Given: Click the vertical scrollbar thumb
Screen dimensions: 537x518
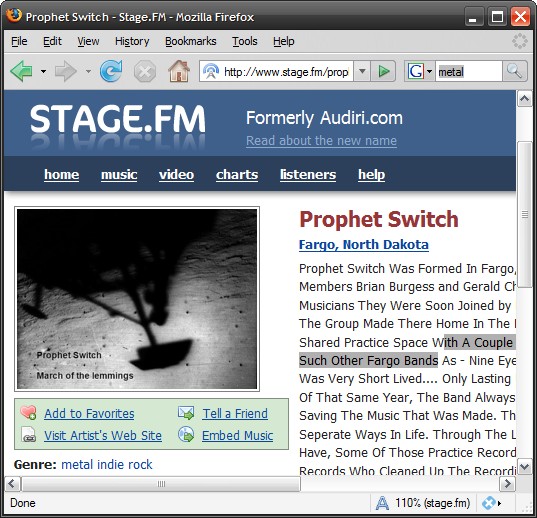Looking at the screenshot, I should 524,215.
